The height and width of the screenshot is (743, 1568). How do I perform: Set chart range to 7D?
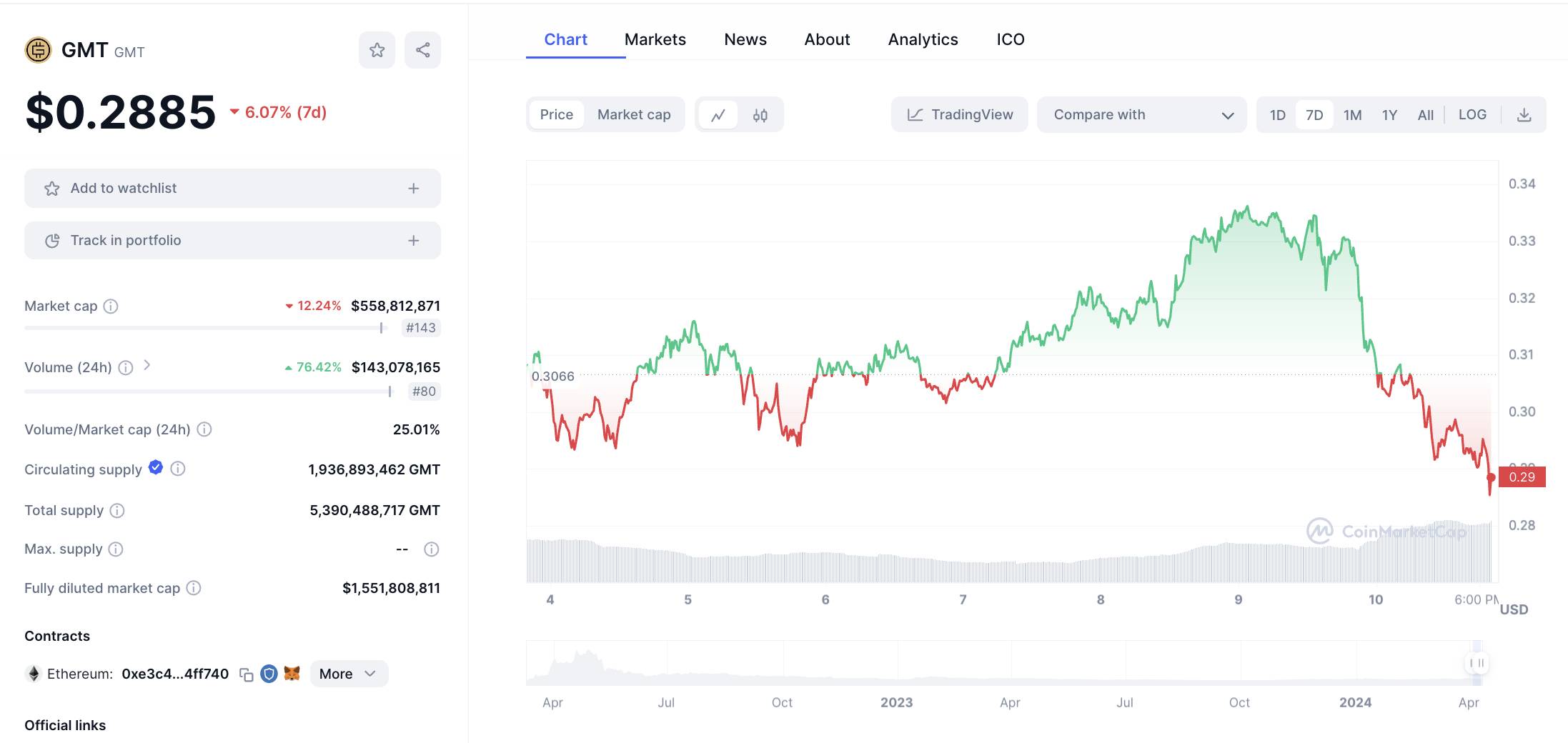pos(1314,115)
